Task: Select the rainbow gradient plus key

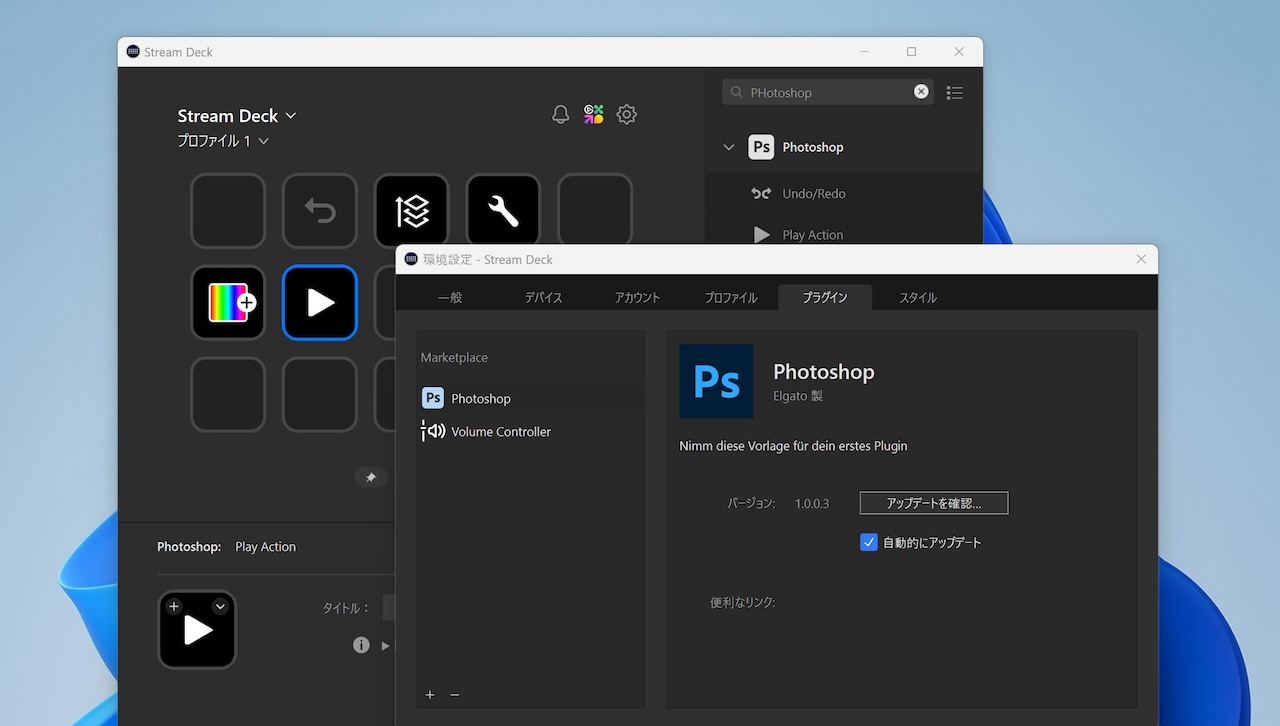Action: pyautogui.click(x=228, y=302)
